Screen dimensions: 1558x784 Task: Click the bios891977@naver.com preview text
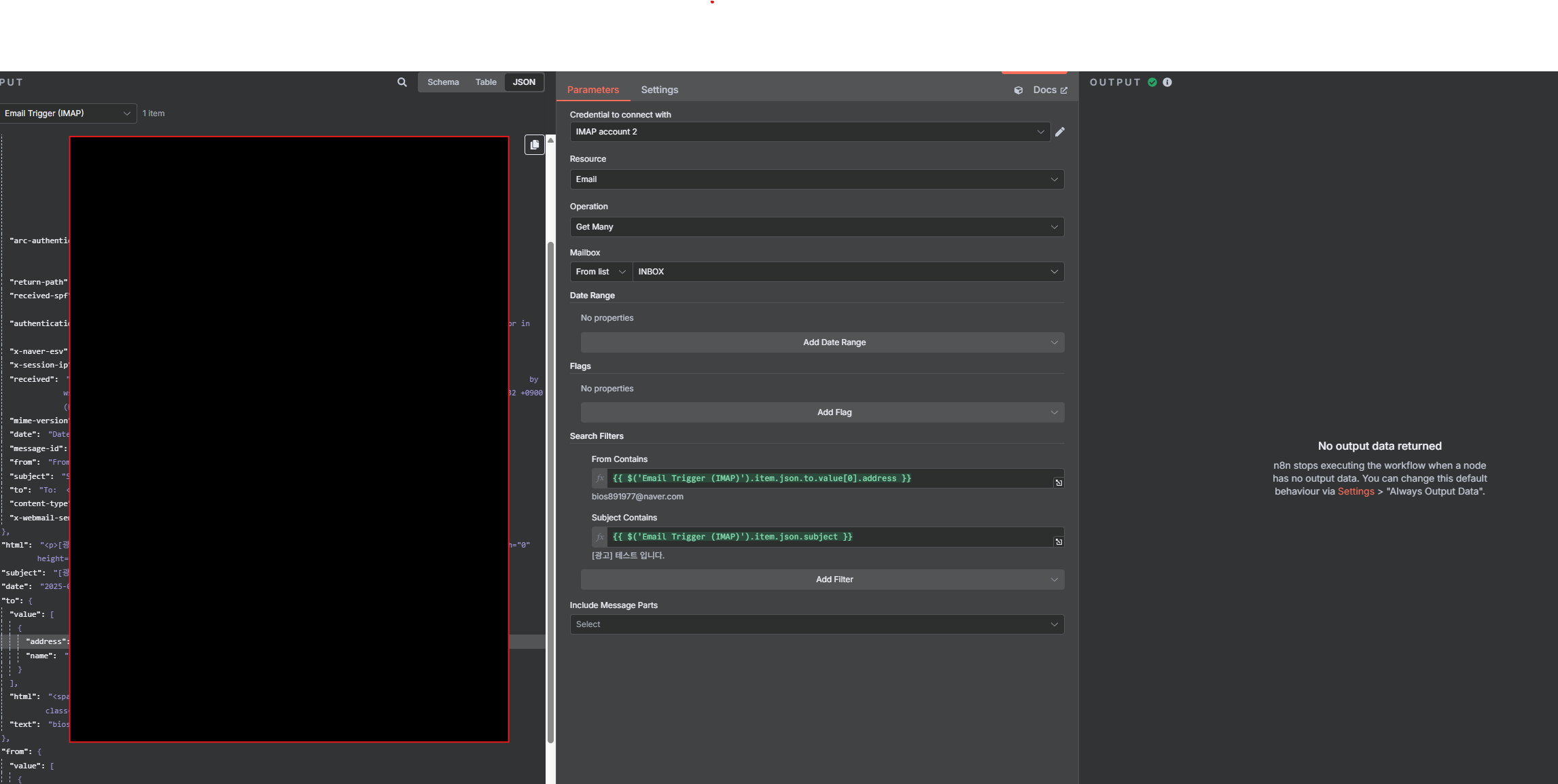coord(637,497)
